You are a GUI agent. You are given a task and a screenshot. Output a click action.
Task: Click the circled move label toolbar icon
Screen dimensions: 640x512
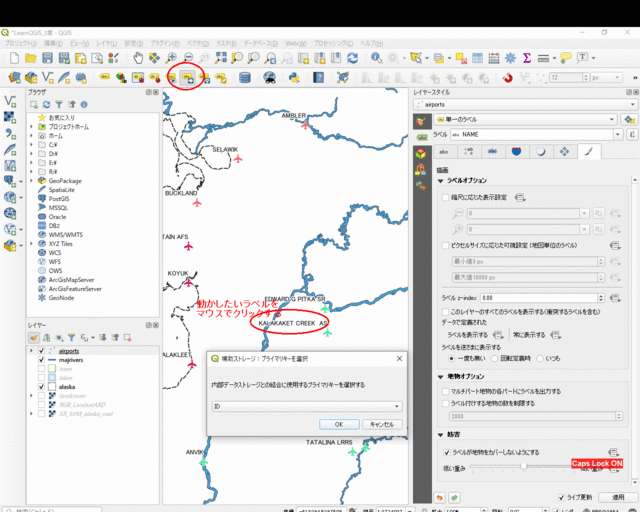coord(186,77)
